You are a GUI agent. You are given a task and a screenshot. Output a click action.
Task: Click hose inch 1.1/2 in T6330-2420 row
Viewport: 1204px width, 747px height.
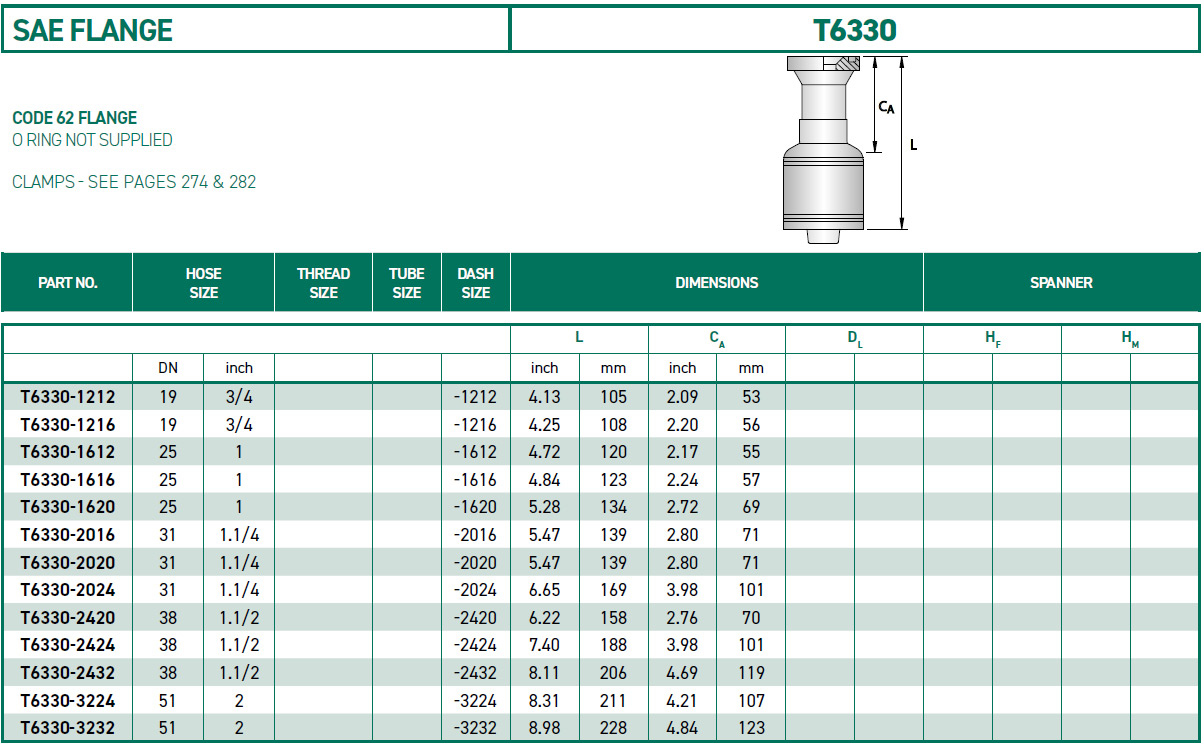[239, 618]
